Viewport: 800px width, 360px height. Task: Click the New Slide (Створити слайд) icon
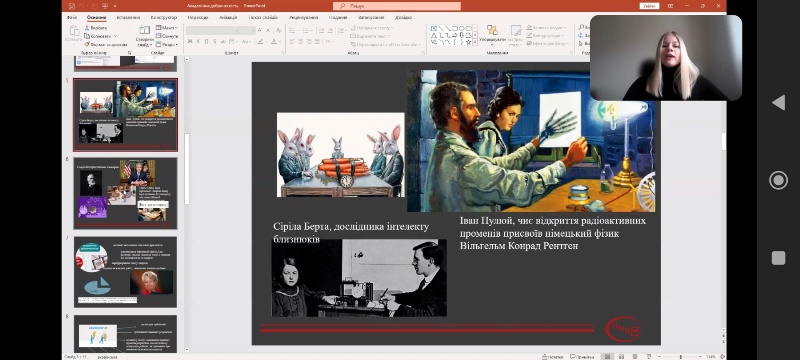click(x=144, y=30)
